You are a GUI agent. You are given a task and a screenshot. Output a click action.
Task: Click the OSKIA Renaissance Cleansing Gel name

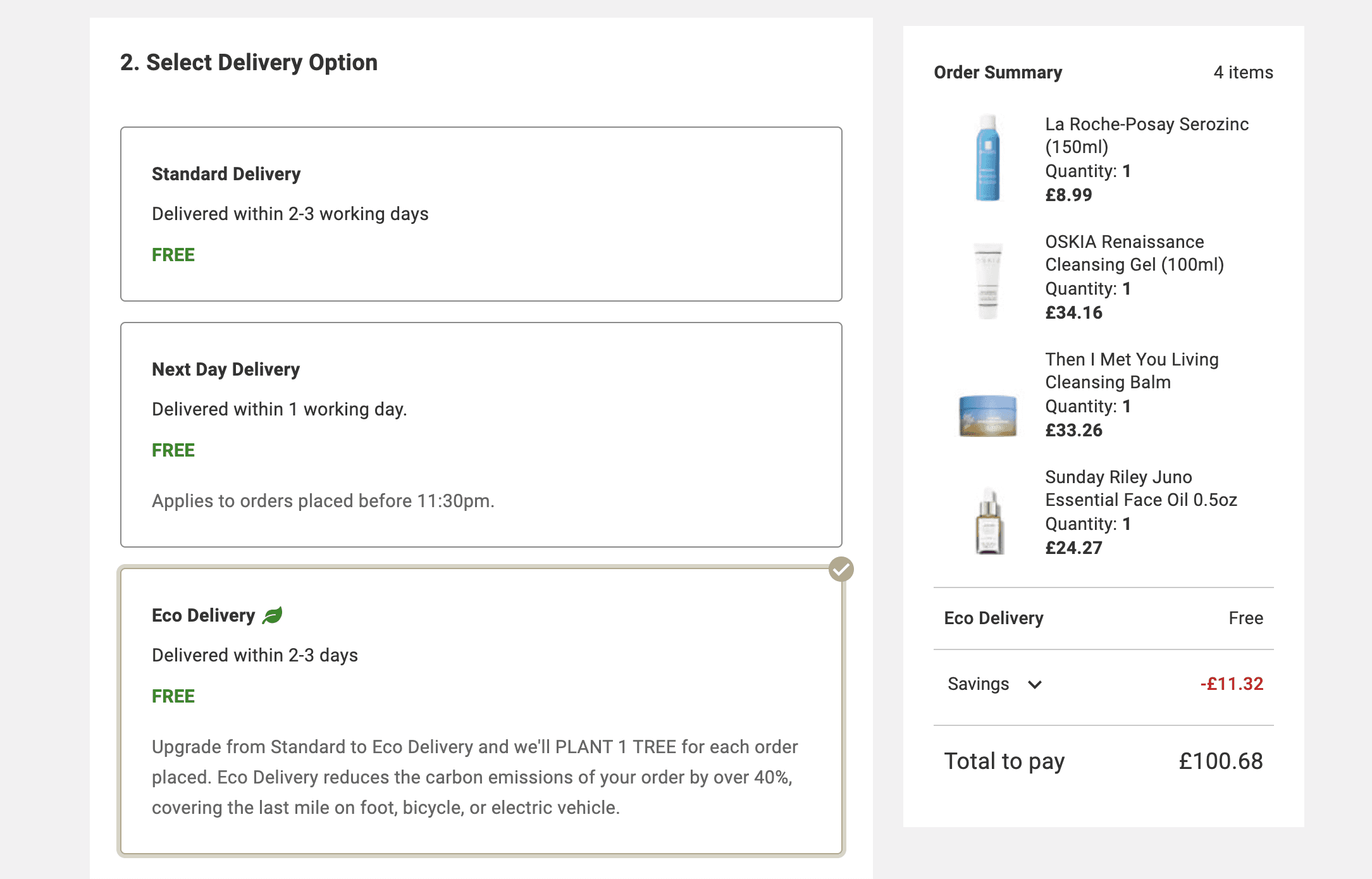tap(1134, 253)
